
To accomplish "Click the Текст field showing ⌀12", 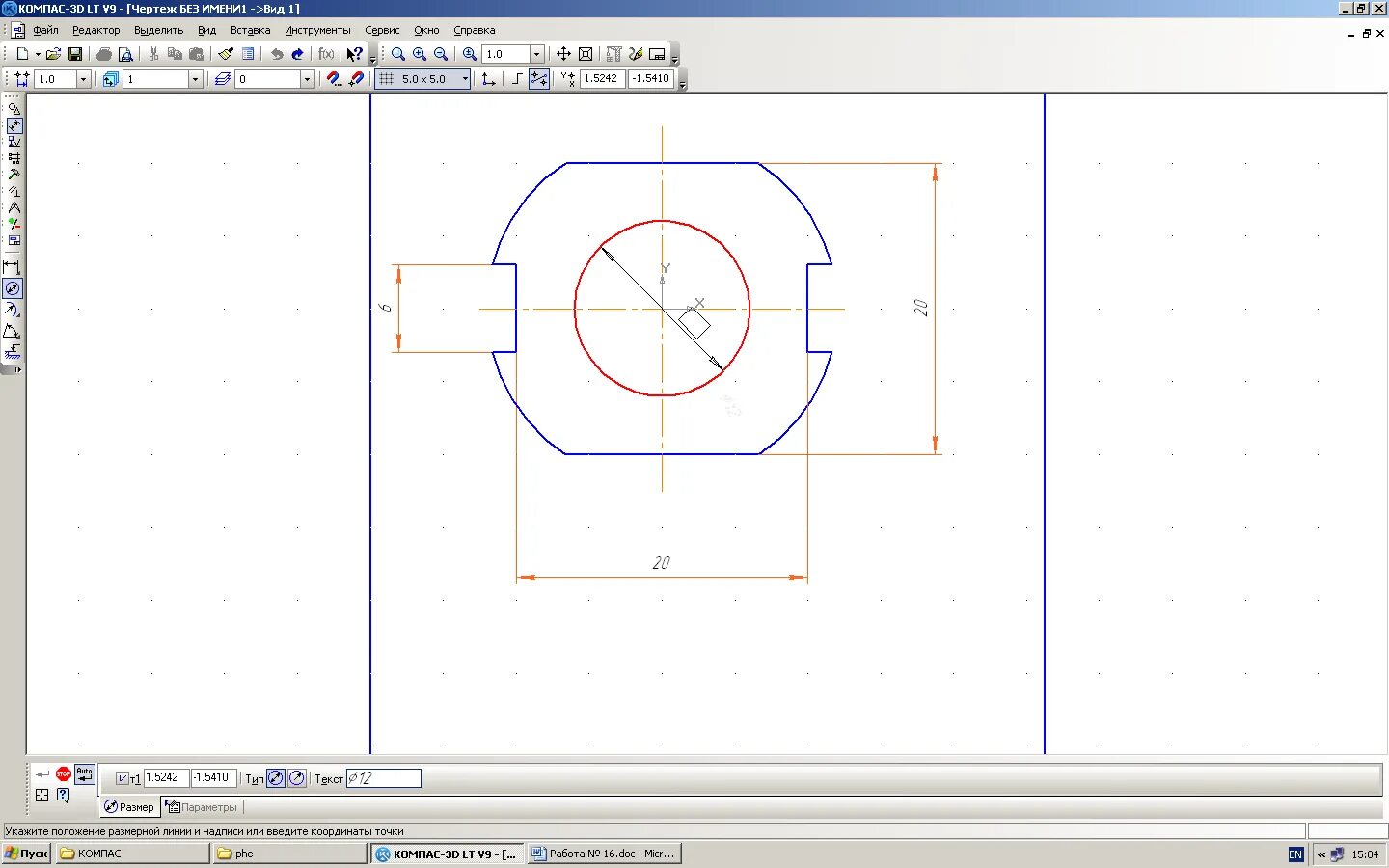I will [384, 778].
